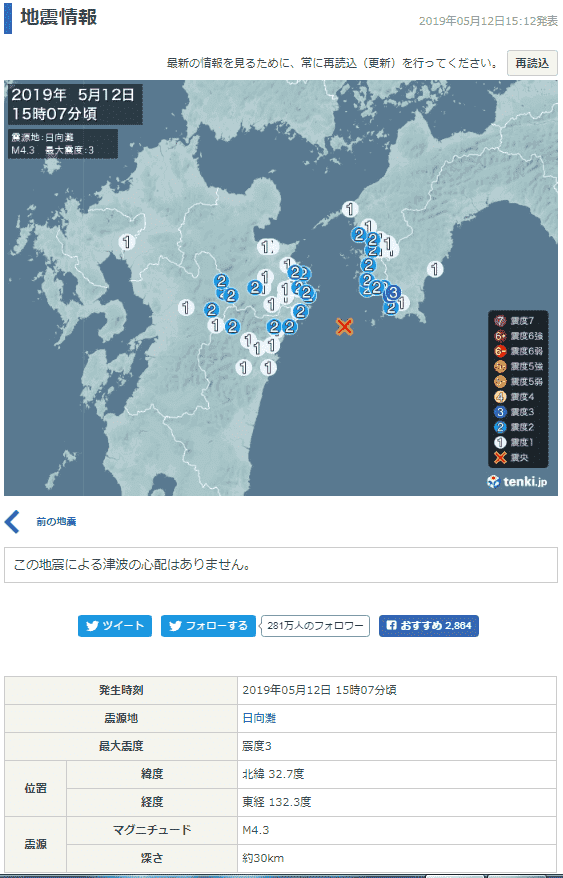Click the Facebook icon in おすすめ button
Image resolution: width=563 pixels, height=878 pixels.
[392, 626]
